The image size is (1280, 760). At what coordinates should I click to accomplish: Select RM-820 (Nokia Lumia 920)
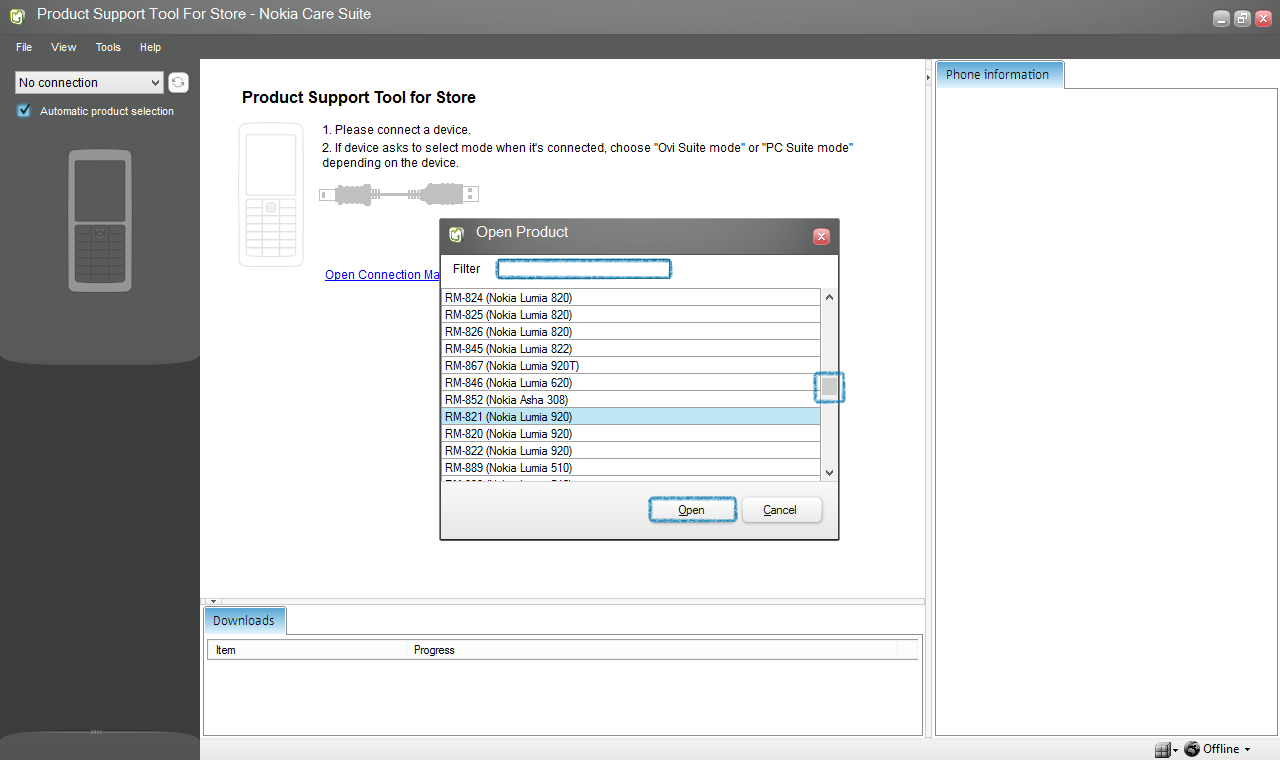point(631,434)
